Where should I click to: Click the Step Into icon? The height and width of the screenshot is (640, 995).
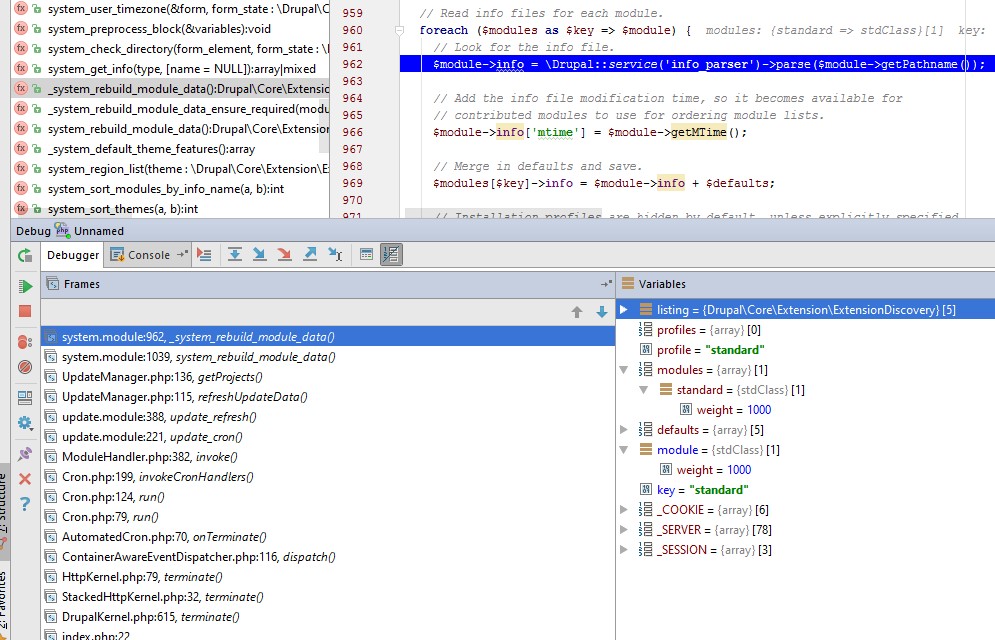click(x=260, y=255)
